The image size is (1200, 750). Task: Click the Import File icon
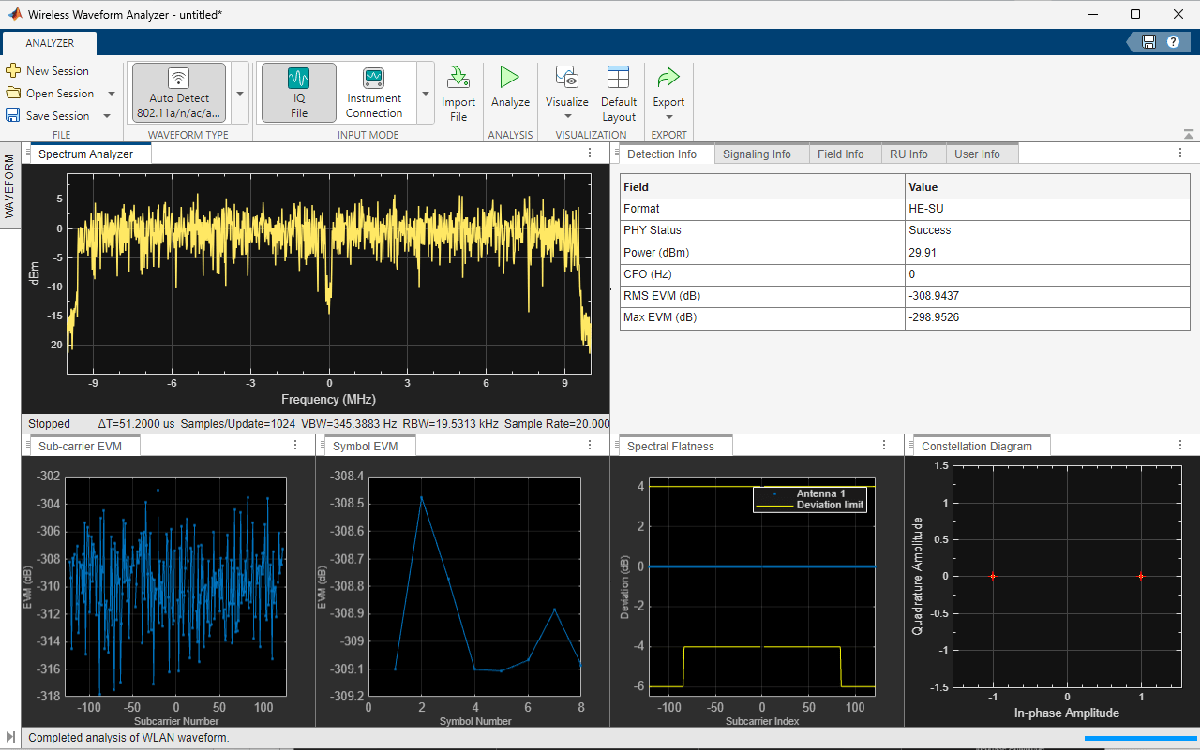coord(458,78)
